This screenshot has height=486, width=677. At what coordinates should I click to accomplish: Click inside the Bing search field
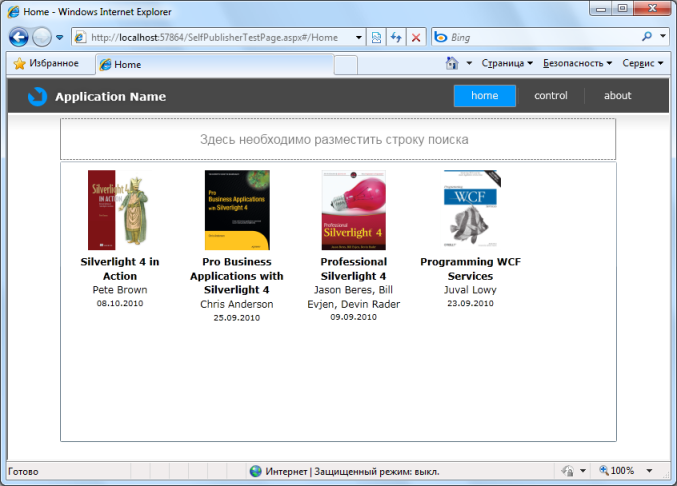(540, 37)
